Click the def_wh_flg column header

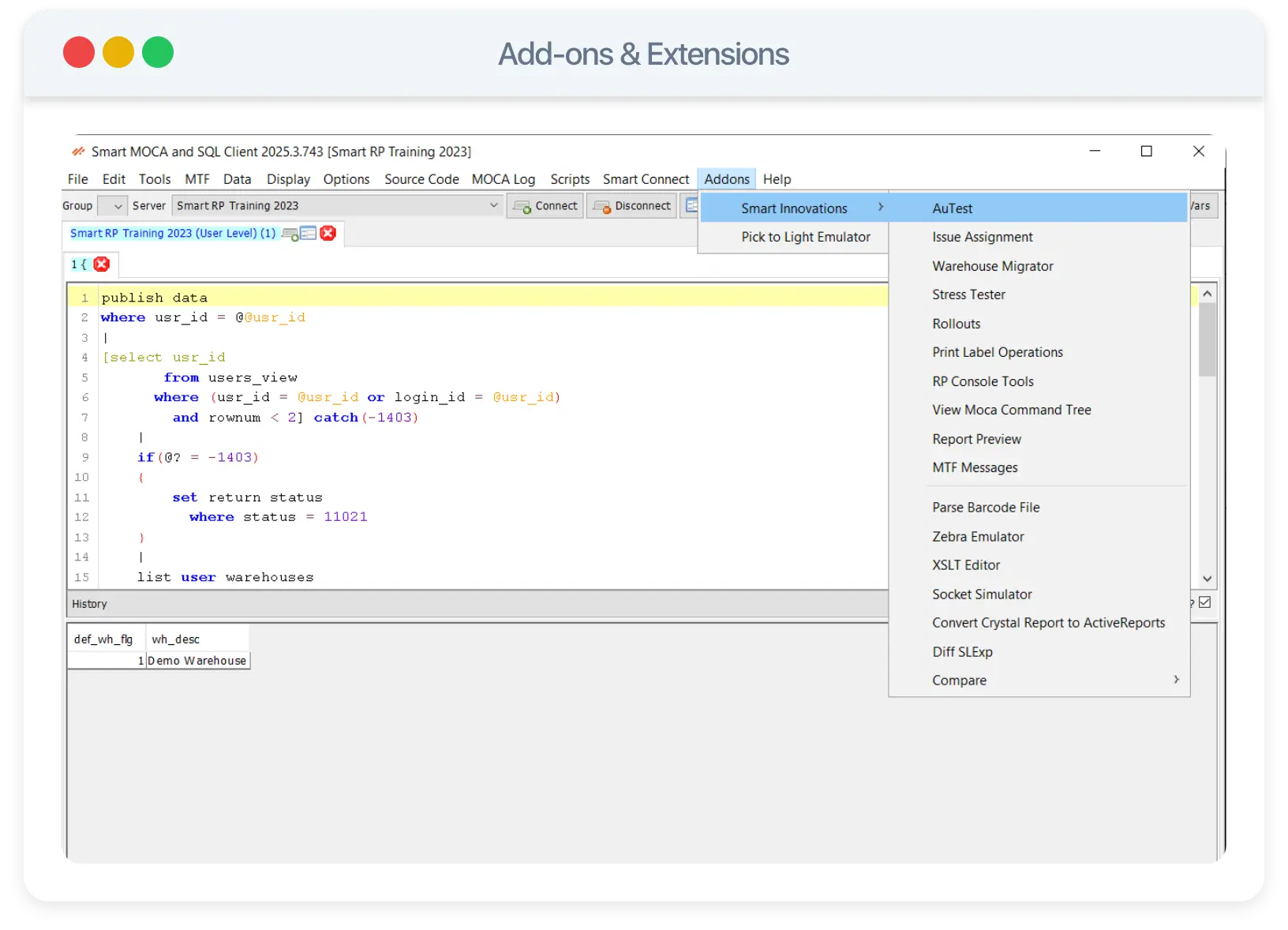(105, 639)
